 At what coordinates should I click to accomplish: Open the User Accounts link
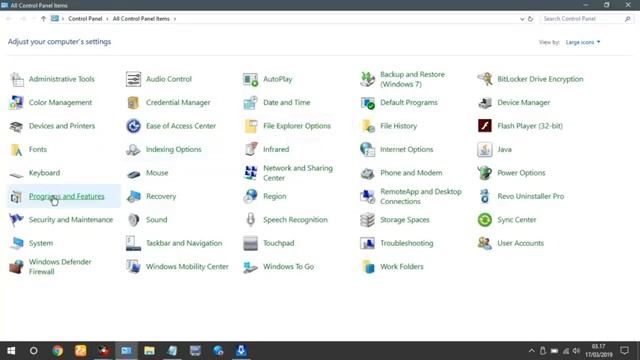click(520, 243)
